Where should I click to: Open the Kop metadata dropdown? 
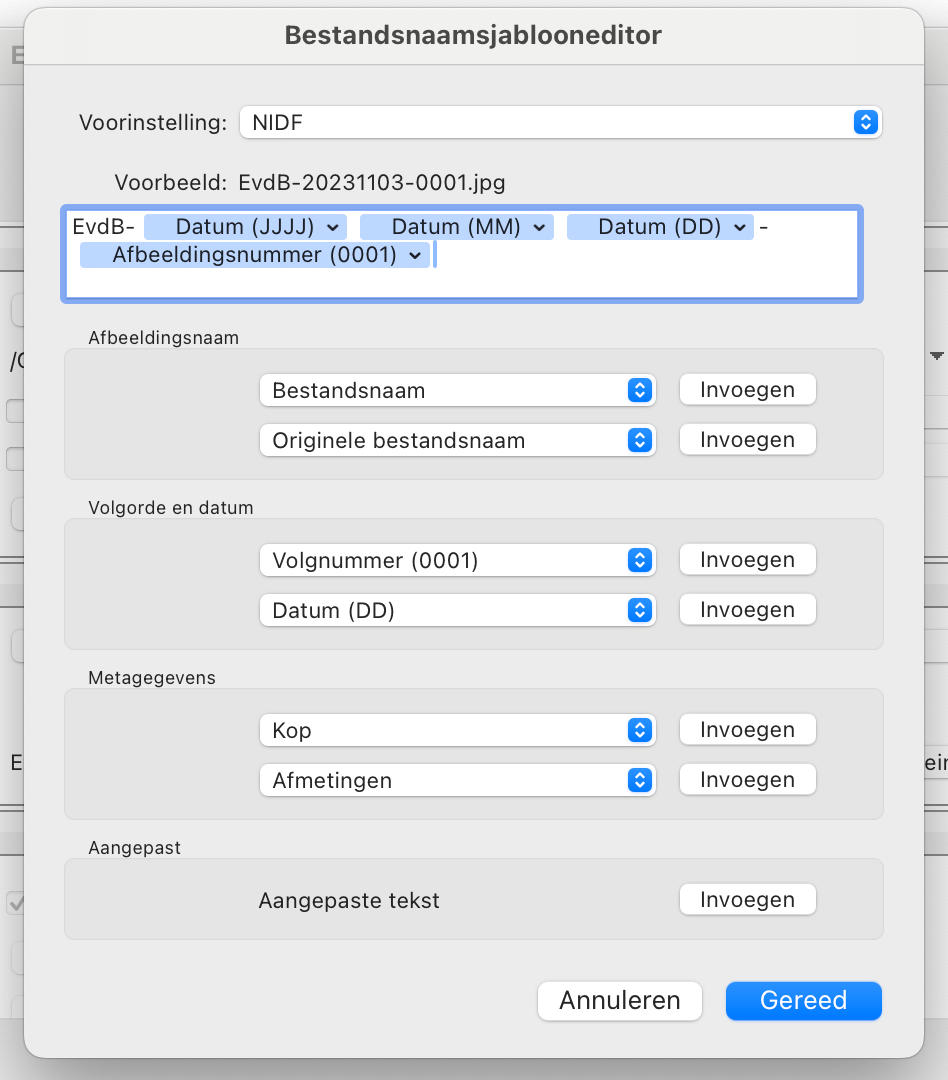(x=457, y=730)
